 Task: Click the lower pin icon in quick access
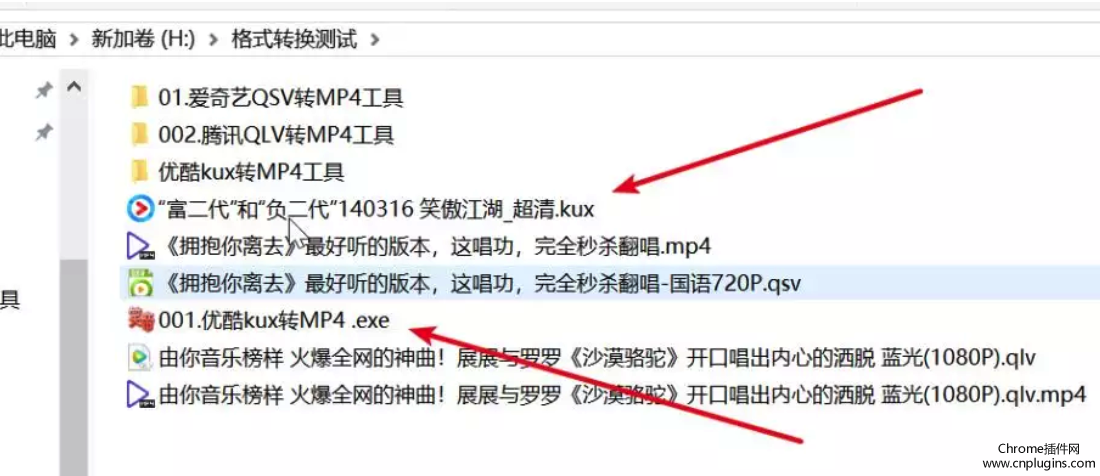44,132
